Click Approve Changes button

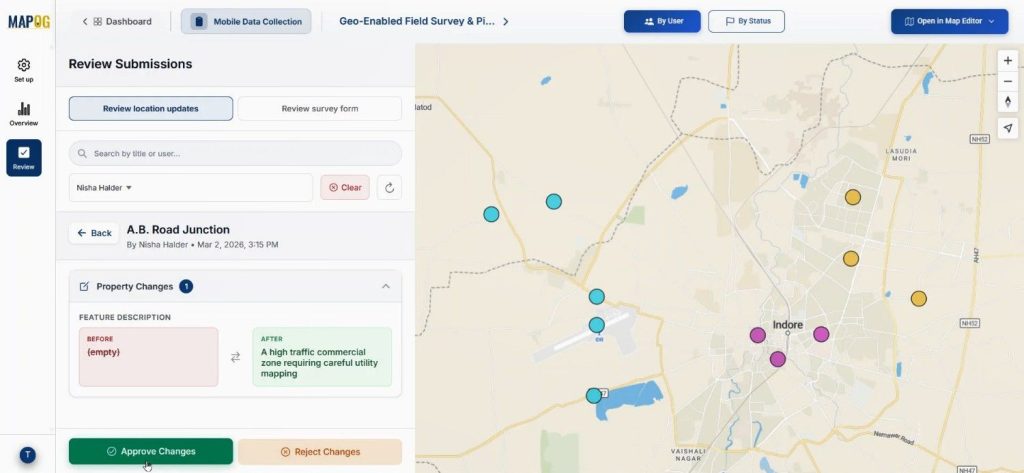[151, 451]
